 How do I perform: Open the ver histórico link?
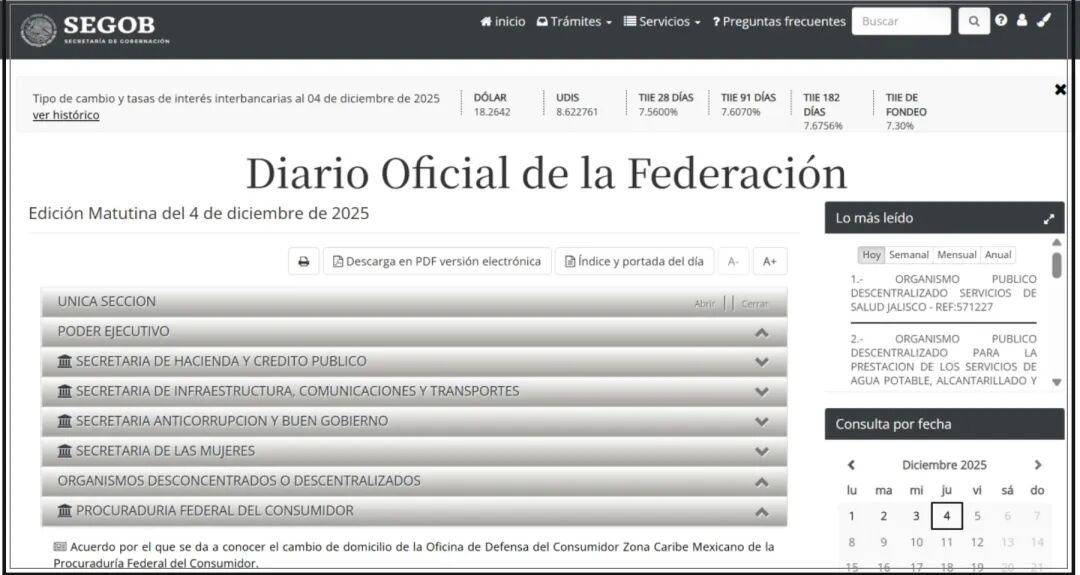click(x=66, y=115)
